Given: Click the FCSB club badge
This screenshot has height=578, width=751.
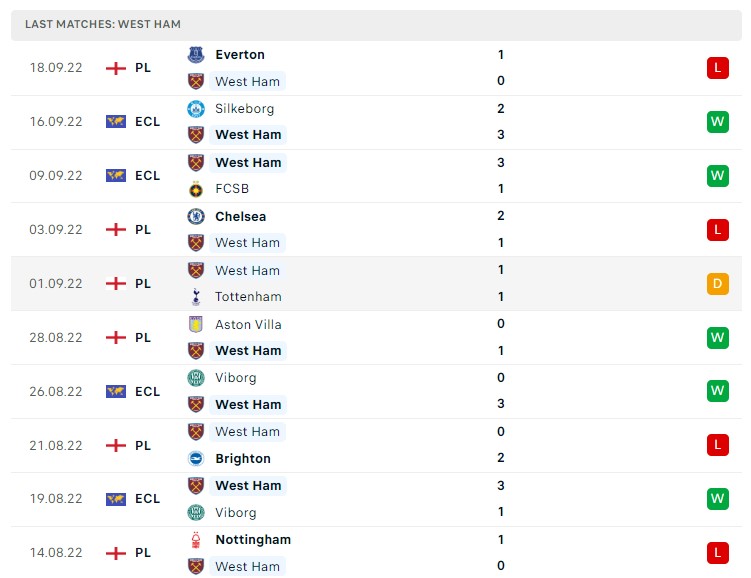Looking at the screenshot, I should 196,189.
